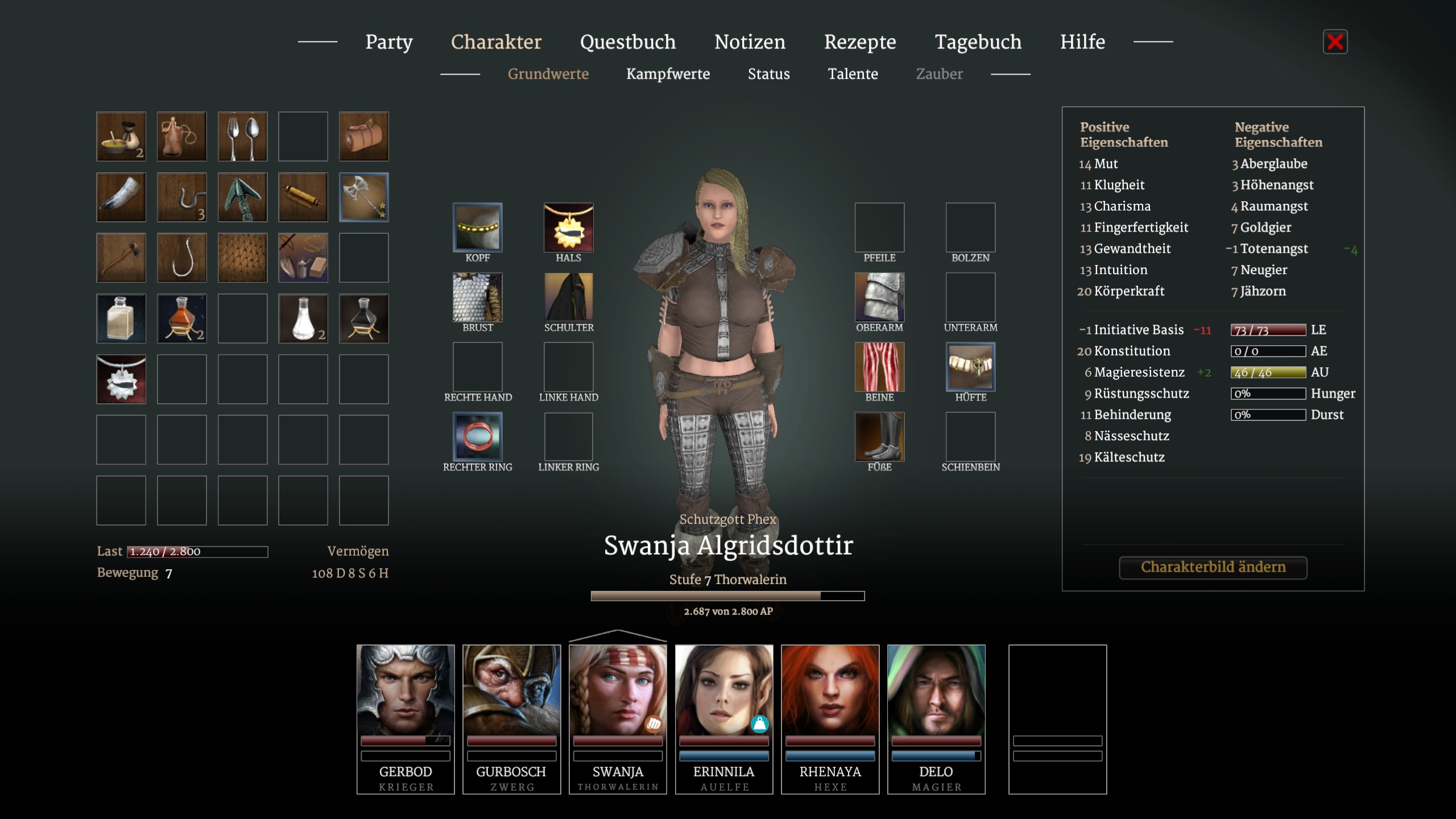Click the SCHULTER dark cloak slot

point(569,297)
